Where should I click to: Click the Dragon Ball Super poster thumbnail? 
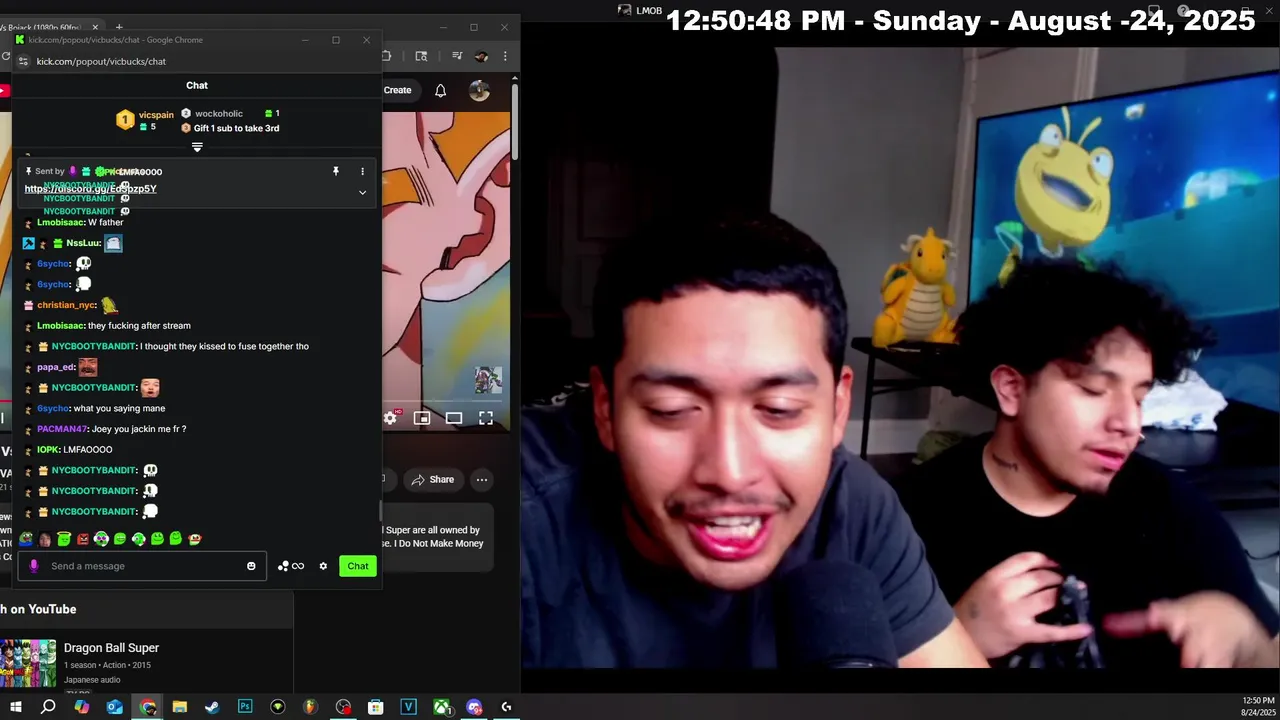pyautogui.click(x=28, y=663)
